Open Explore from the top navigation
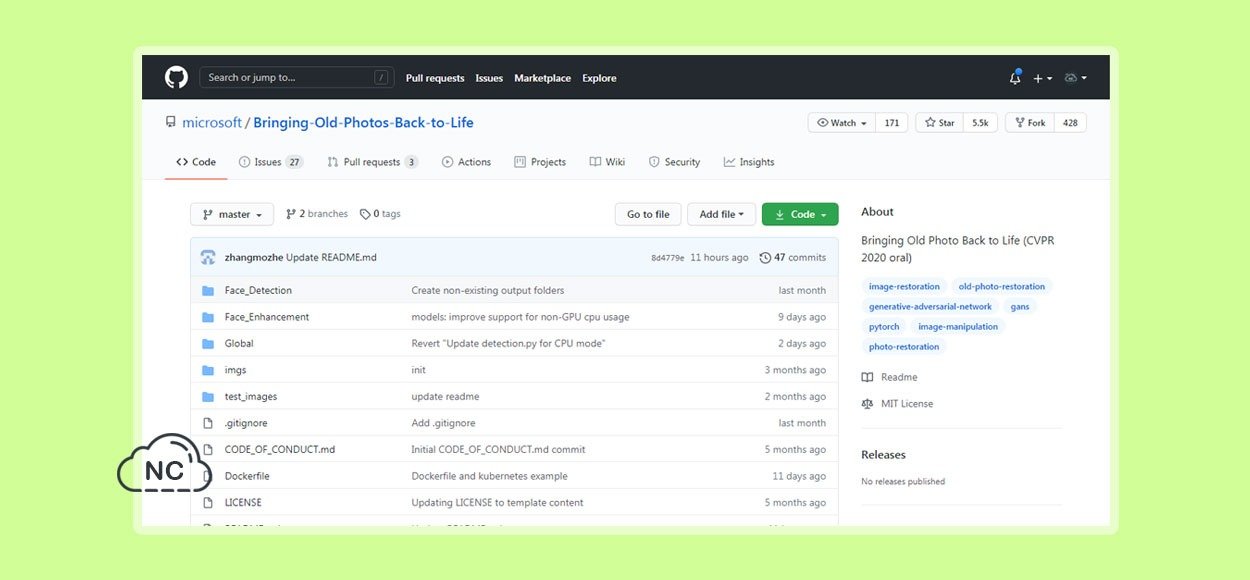The image size is (1250, 580). (x=600, y=78)
